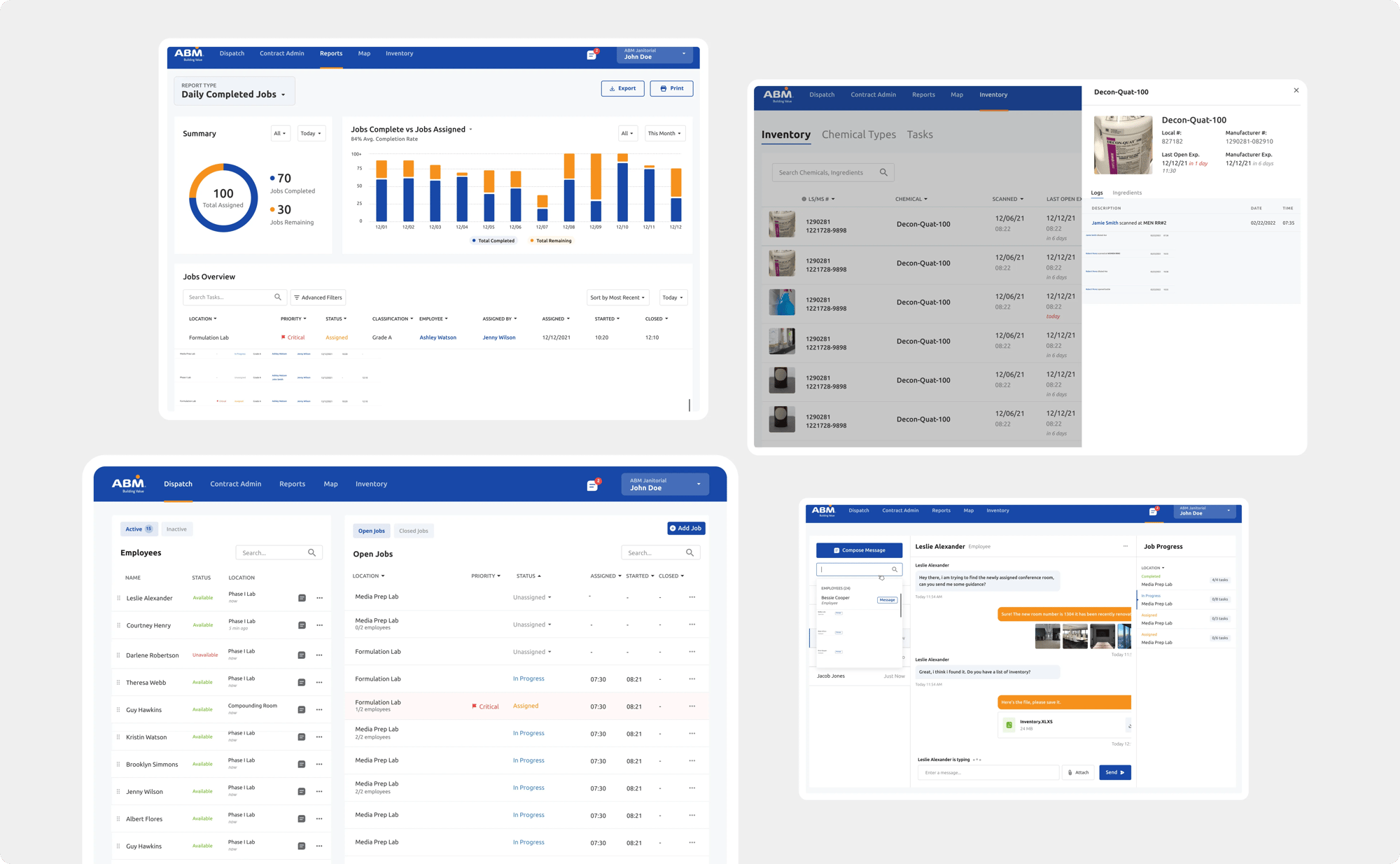
Task: Click info icon next to LS/MS # header
Action: tap(804, 199)
